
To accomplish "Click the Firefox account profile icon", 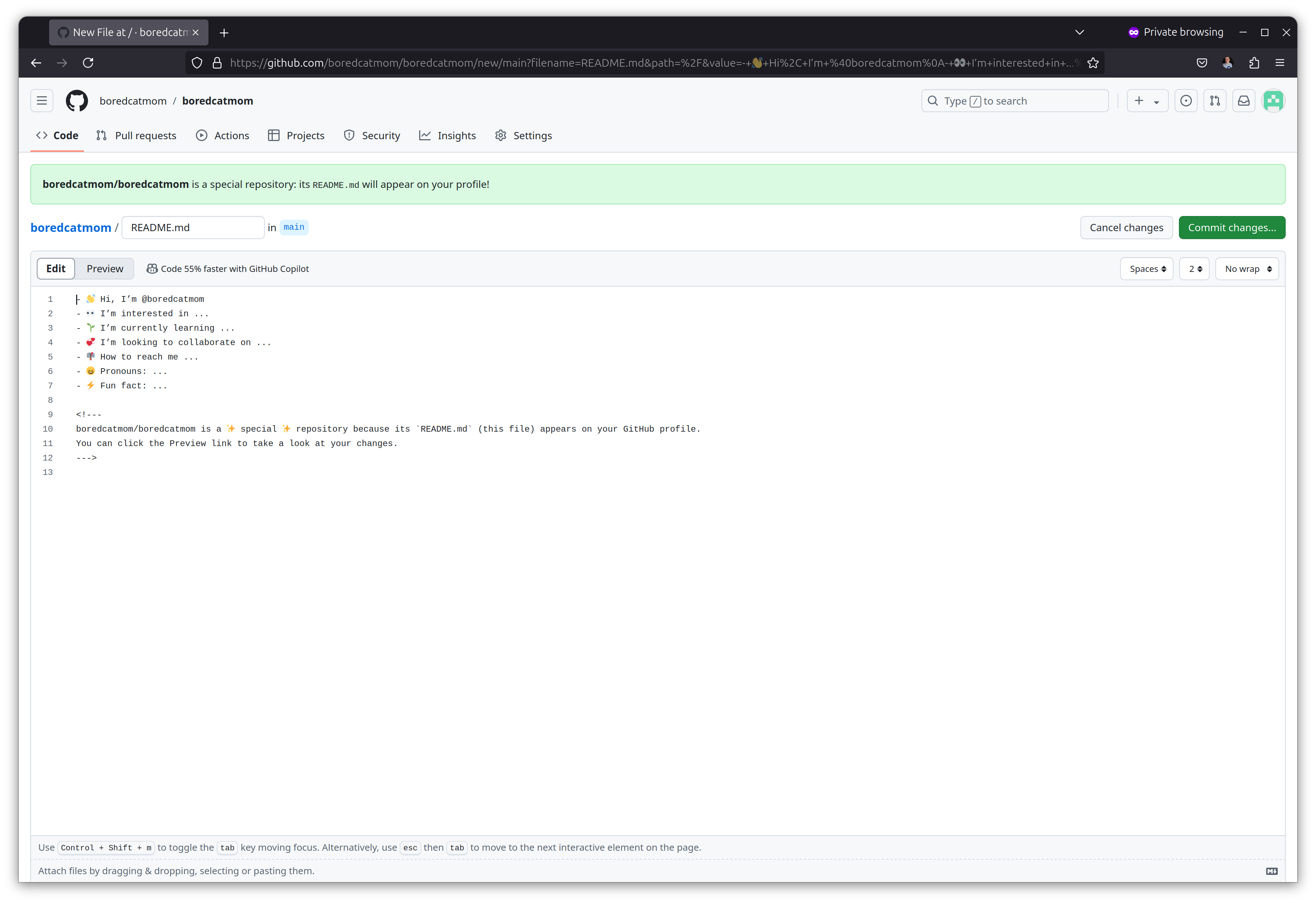I will (x=1228, y=63).
